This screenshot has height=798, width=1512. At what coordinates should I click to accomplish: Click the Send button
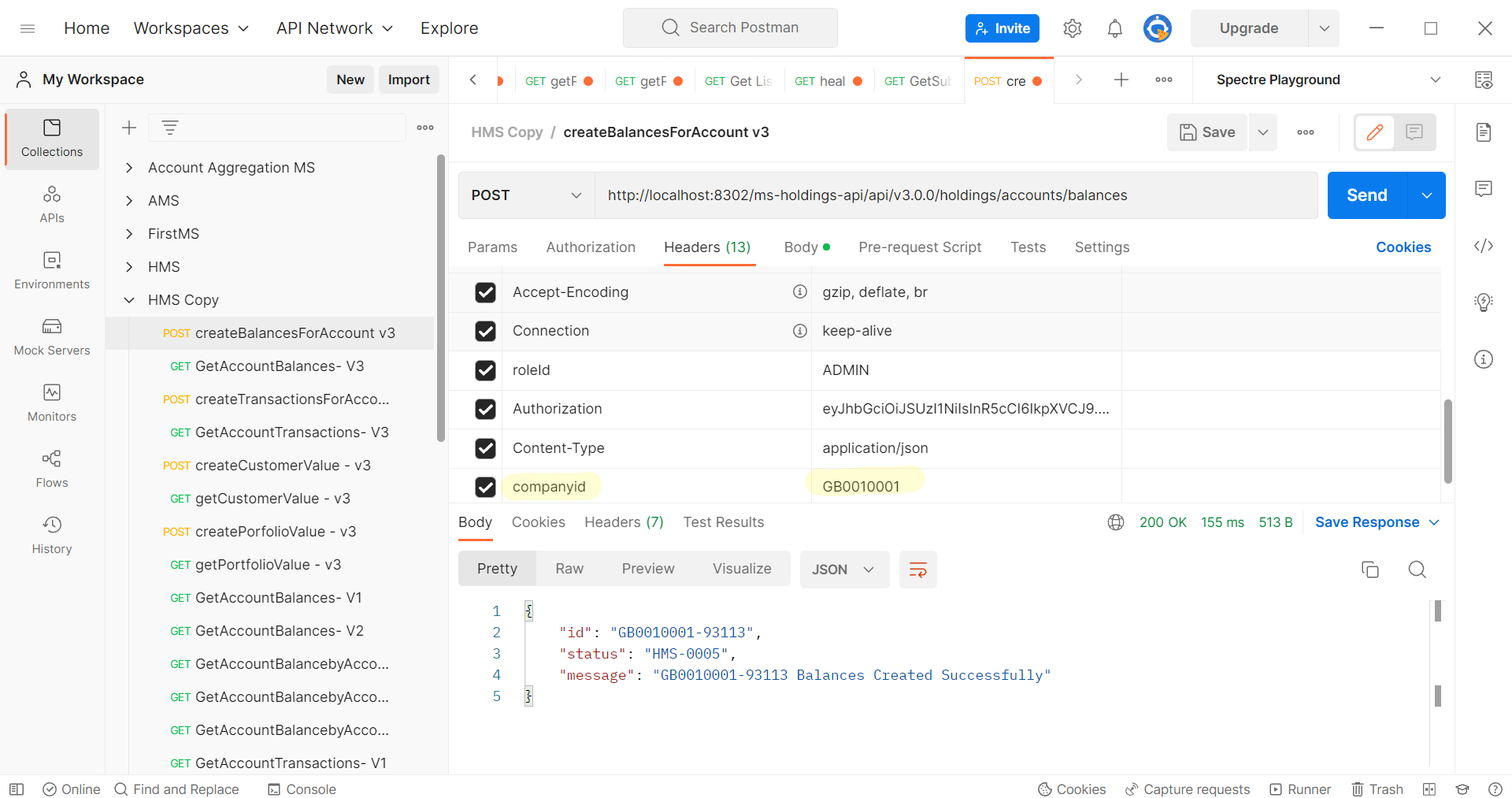(x=1366, y=195)
